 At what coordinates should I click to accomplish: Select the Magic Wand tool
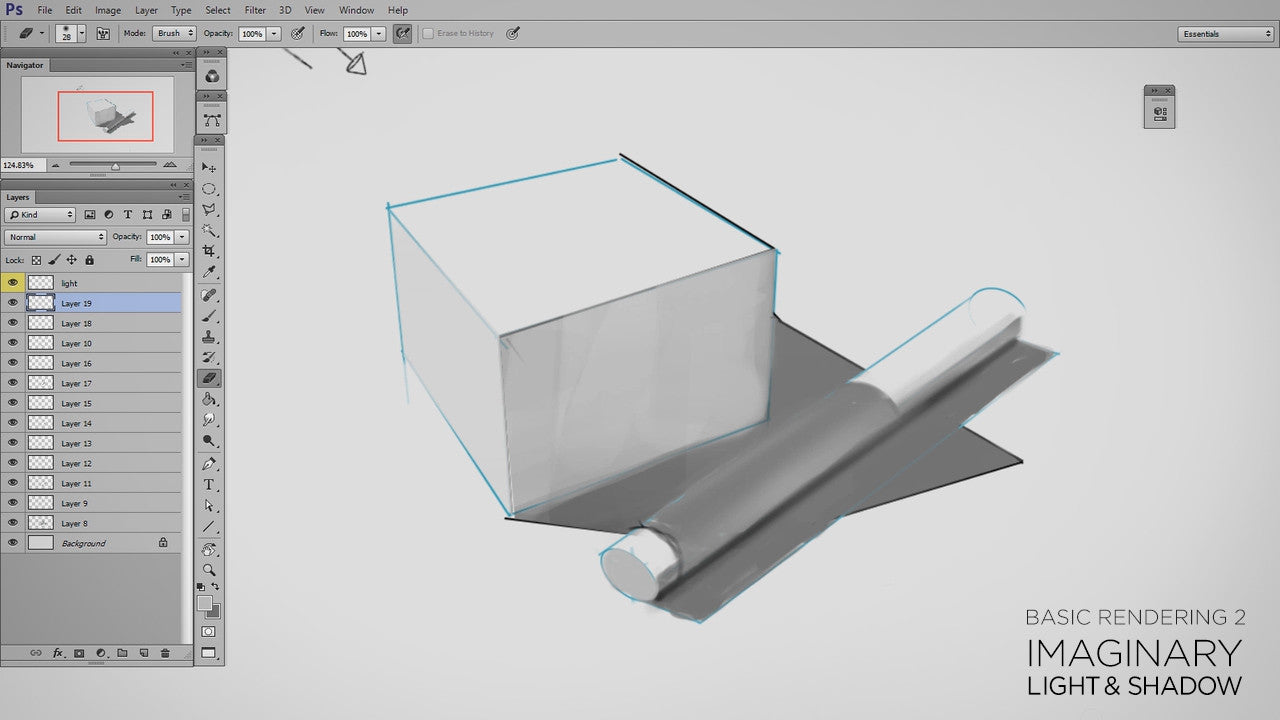[209, 230]
